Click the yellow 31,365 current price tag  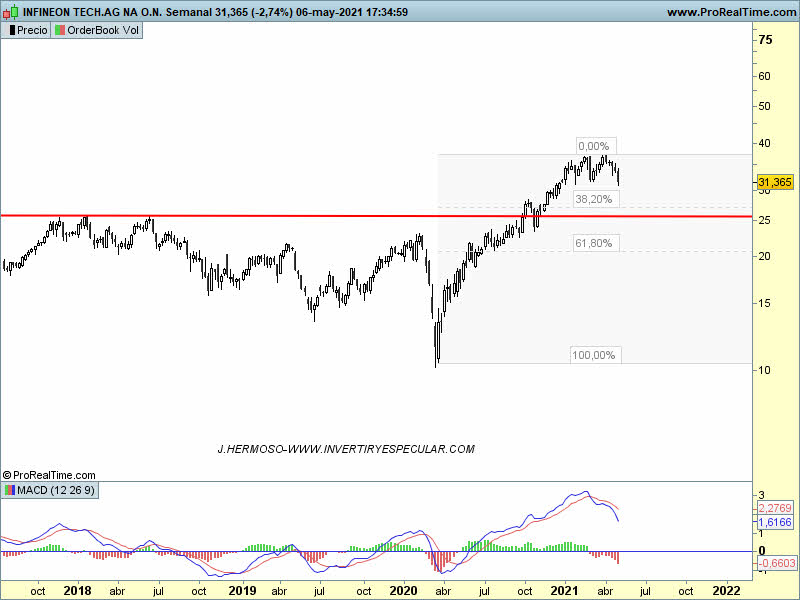(775, 182)
